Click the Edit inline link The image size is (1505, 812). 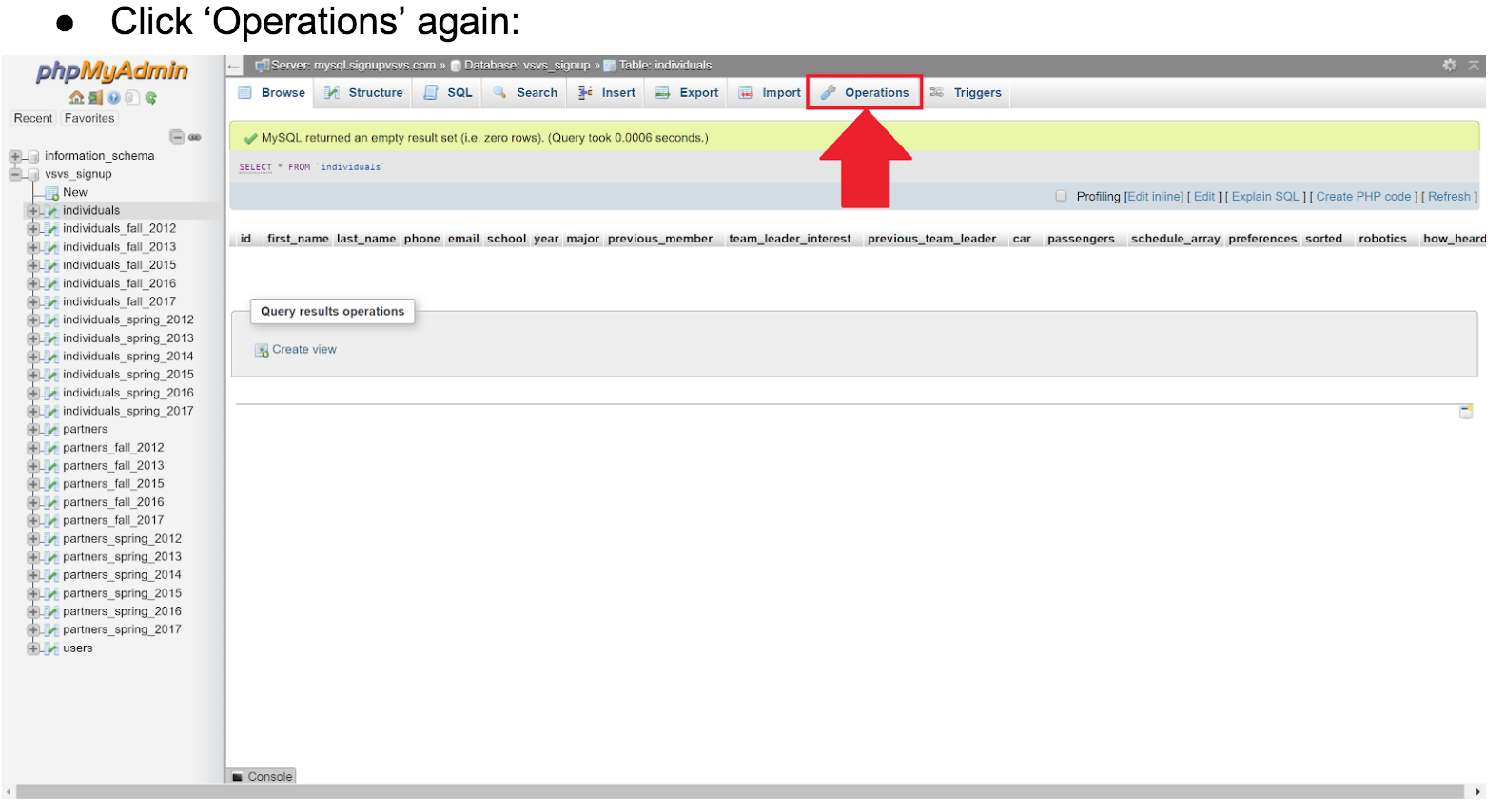click(1154, 197)
